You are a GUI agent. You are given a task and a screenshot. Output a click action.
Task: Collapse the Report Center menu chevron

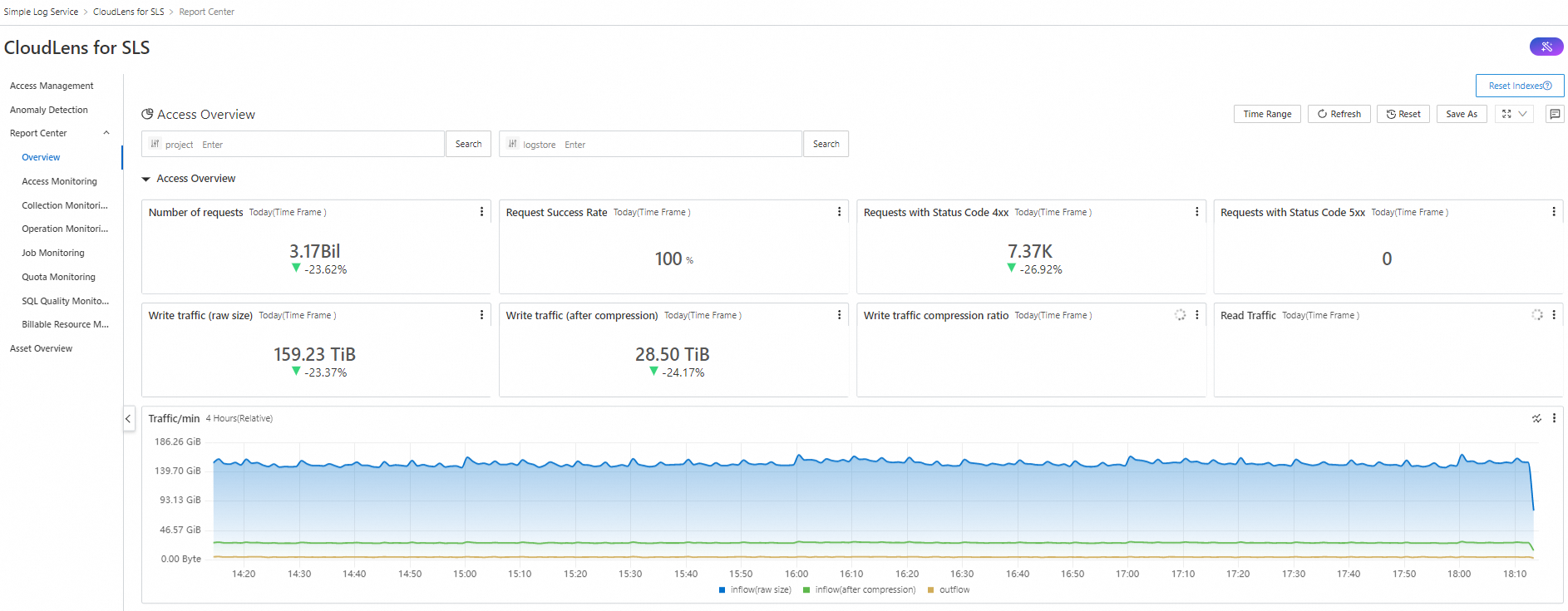(106, 133)
